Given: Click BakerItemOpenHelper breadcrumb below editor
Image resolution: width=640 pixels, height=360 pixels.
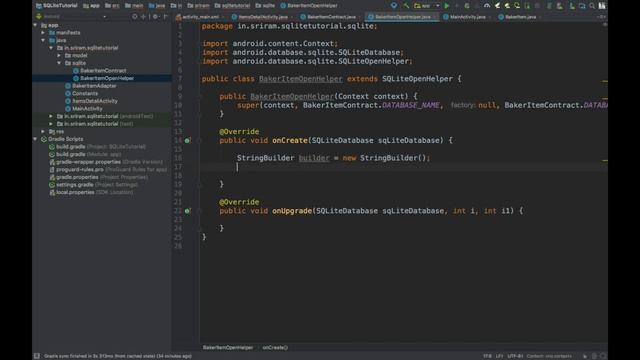Looking at the screenshot, I should click(228, 348).
